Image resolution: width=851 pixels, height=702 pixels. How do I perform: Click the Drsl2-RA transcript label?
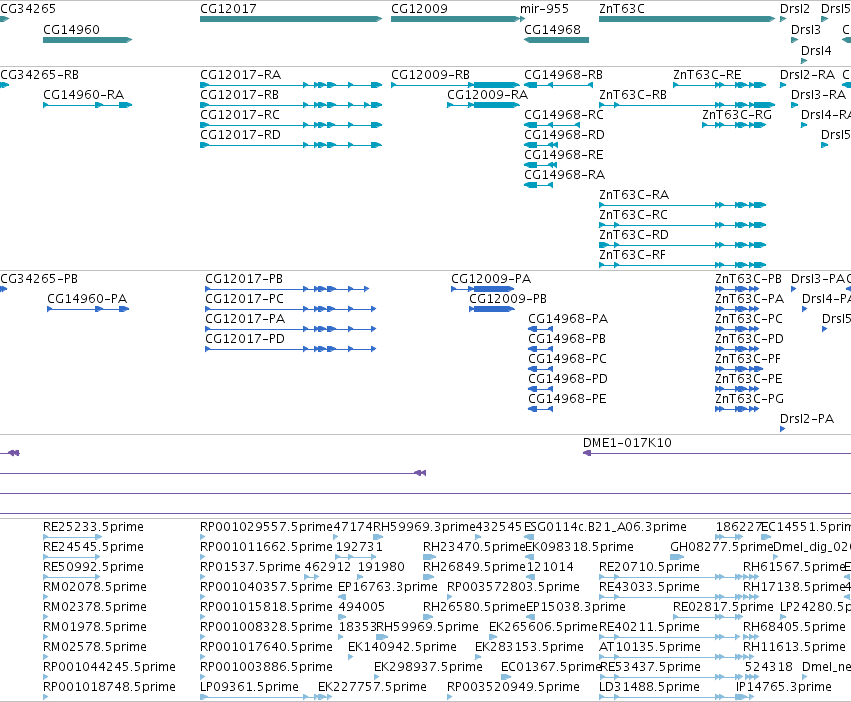808,75
